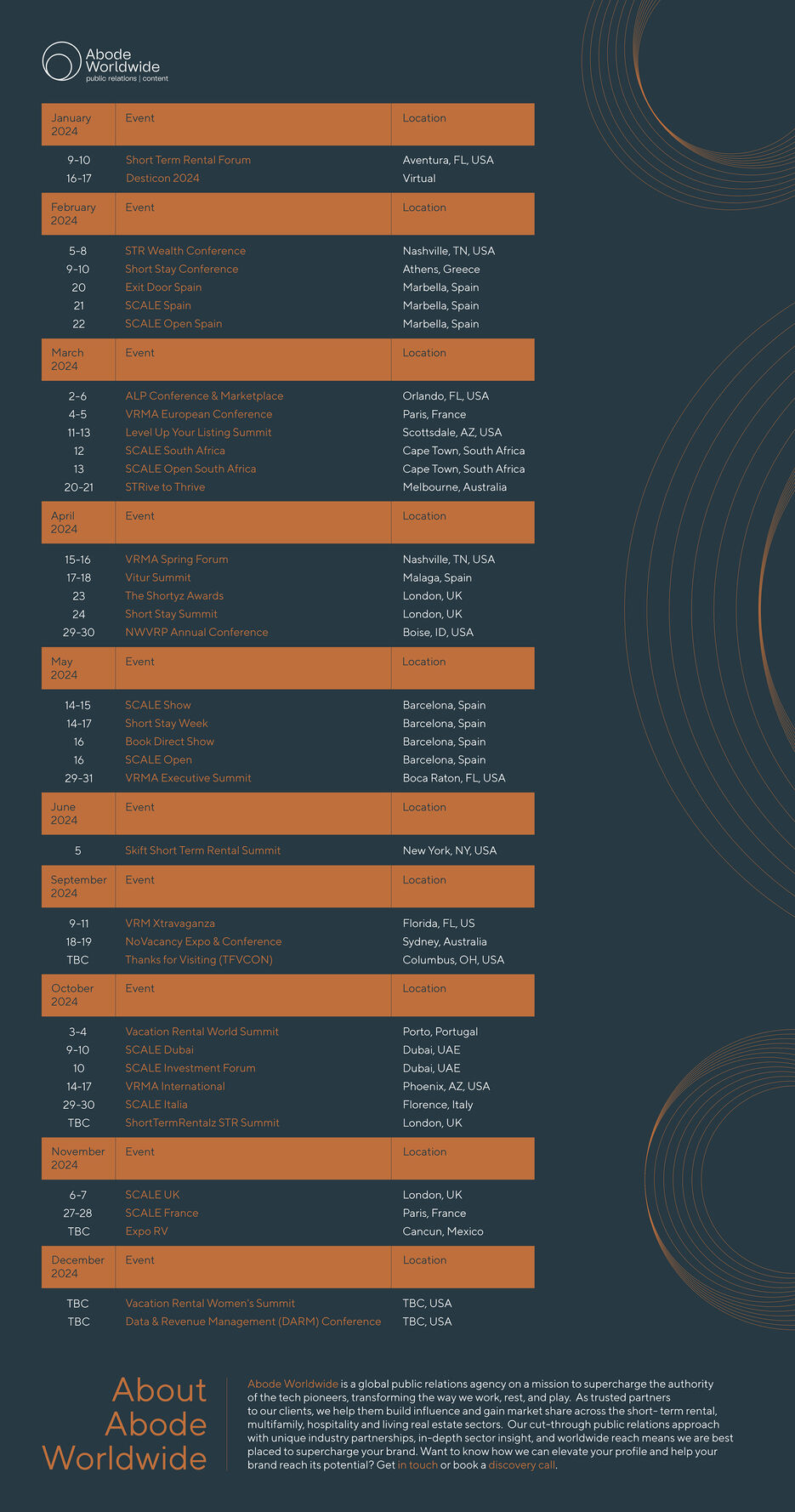The image size is (795, 1512).
Task: Open Vacation Rental World Summit link
Action: (202, 1032)
